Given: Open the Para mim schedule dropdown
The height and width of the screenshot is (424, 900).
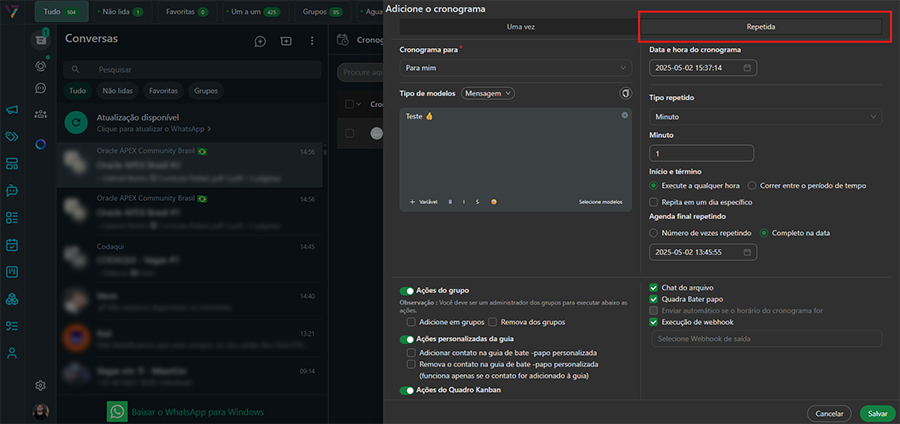Looking at the screenshot, I should point(515,68).
